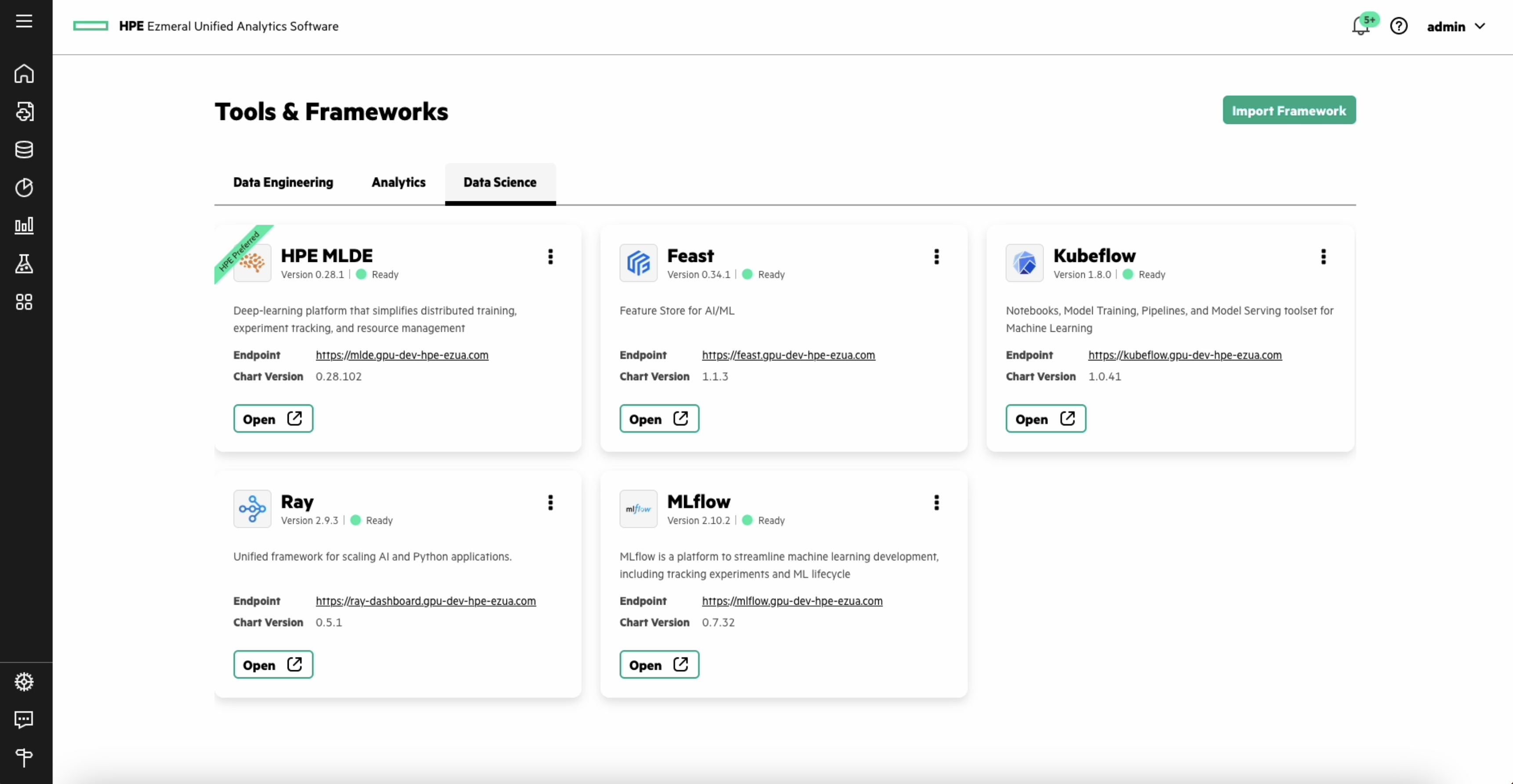The width and height of the screenshot is (1513, 784).
Task: Open the MLflow card three-dot menu
Action: pyautogui.click(x=937, y=503)
